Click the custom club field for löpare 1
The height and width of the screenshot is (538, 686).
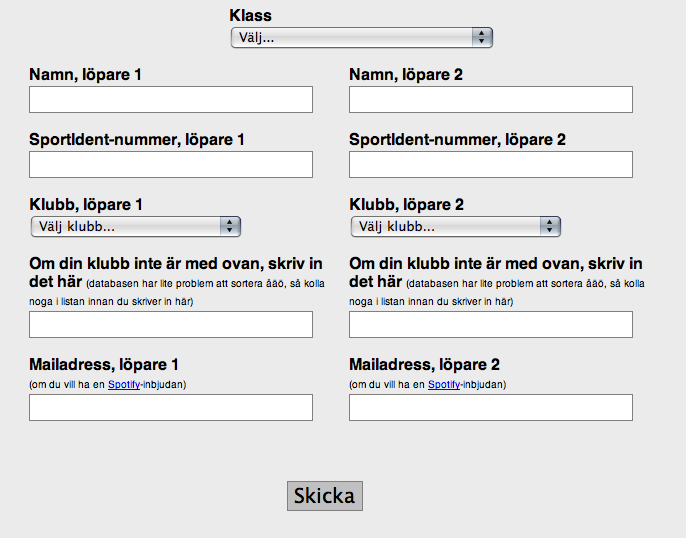pos(171,325)
